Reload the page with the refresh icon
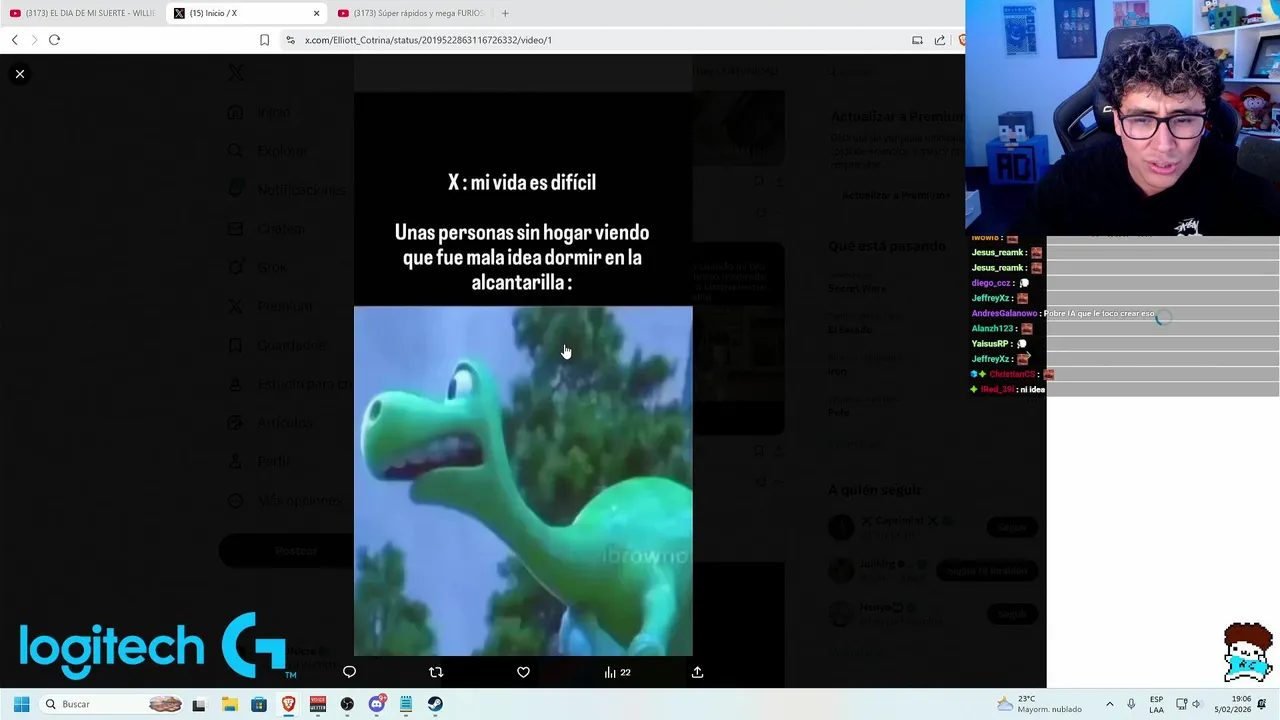Image resolution: width=1280 pixels, height=720 pixels. point(54,40)
